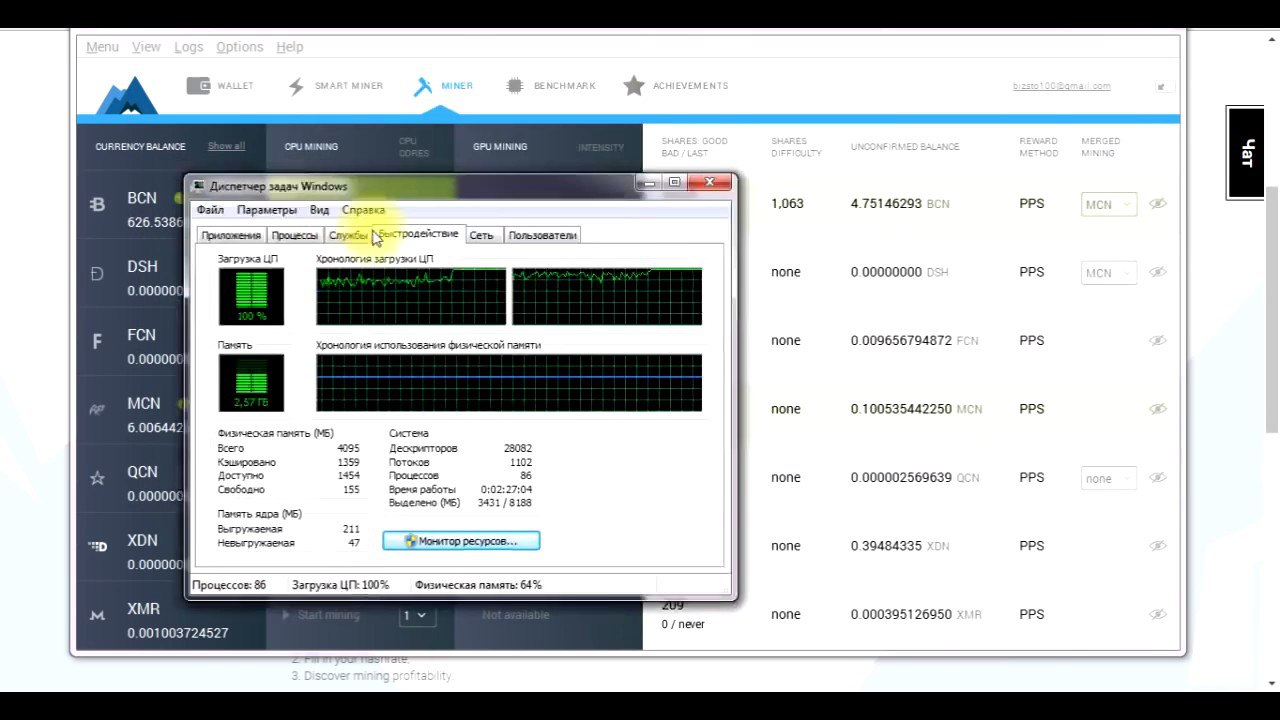Click 'Физическая память: 64%' in the status bar

[x=478, y=585]
